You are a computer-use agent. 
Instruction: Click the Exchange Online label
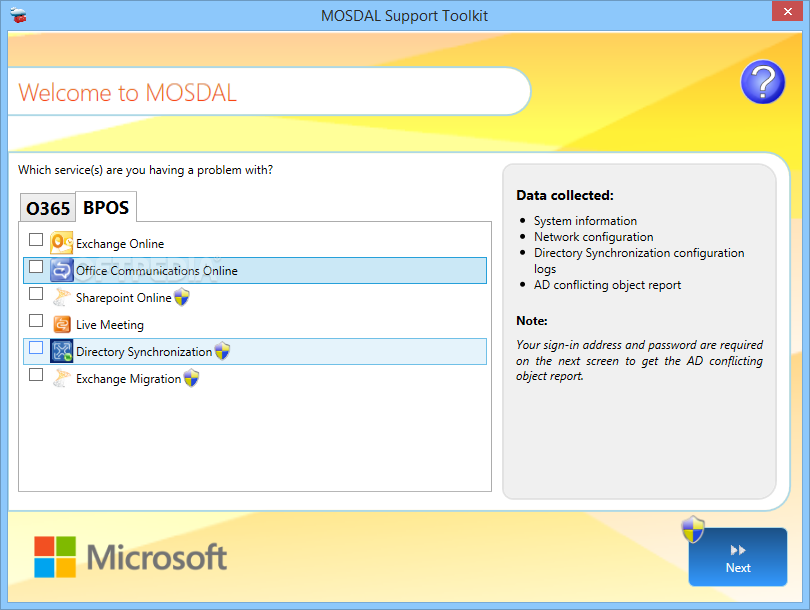(120, 244)
